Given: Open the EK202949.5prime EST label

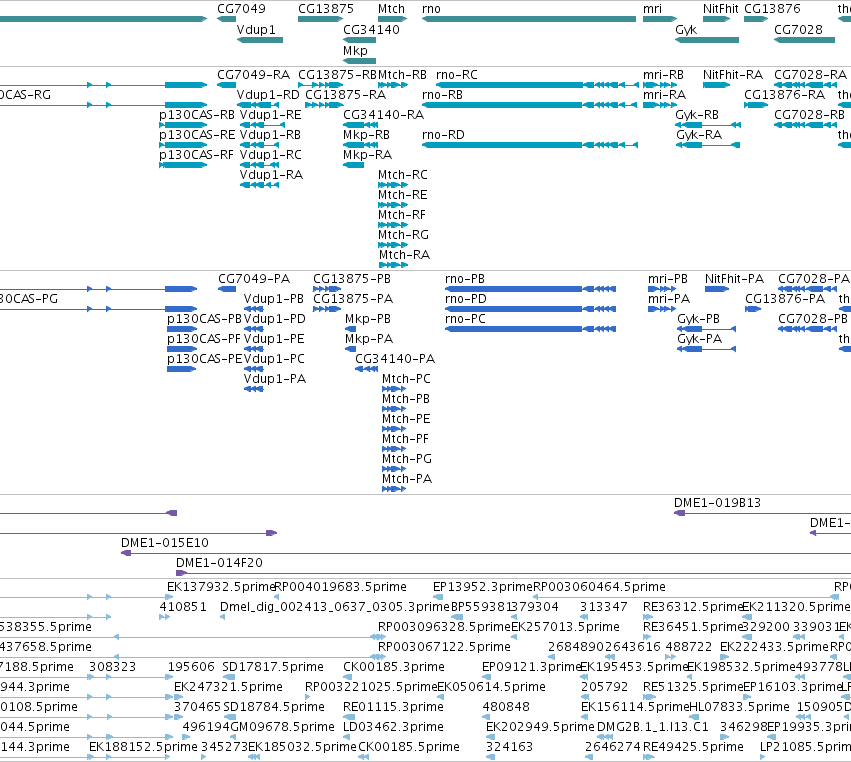Looking at the screenshot, I should coord(540,727).
